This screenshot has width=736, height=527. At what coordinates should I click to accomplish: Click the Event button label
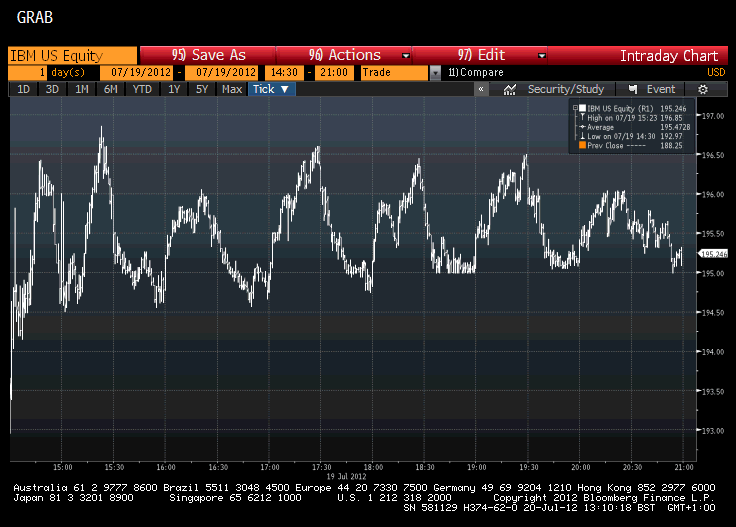pos(660,89)
